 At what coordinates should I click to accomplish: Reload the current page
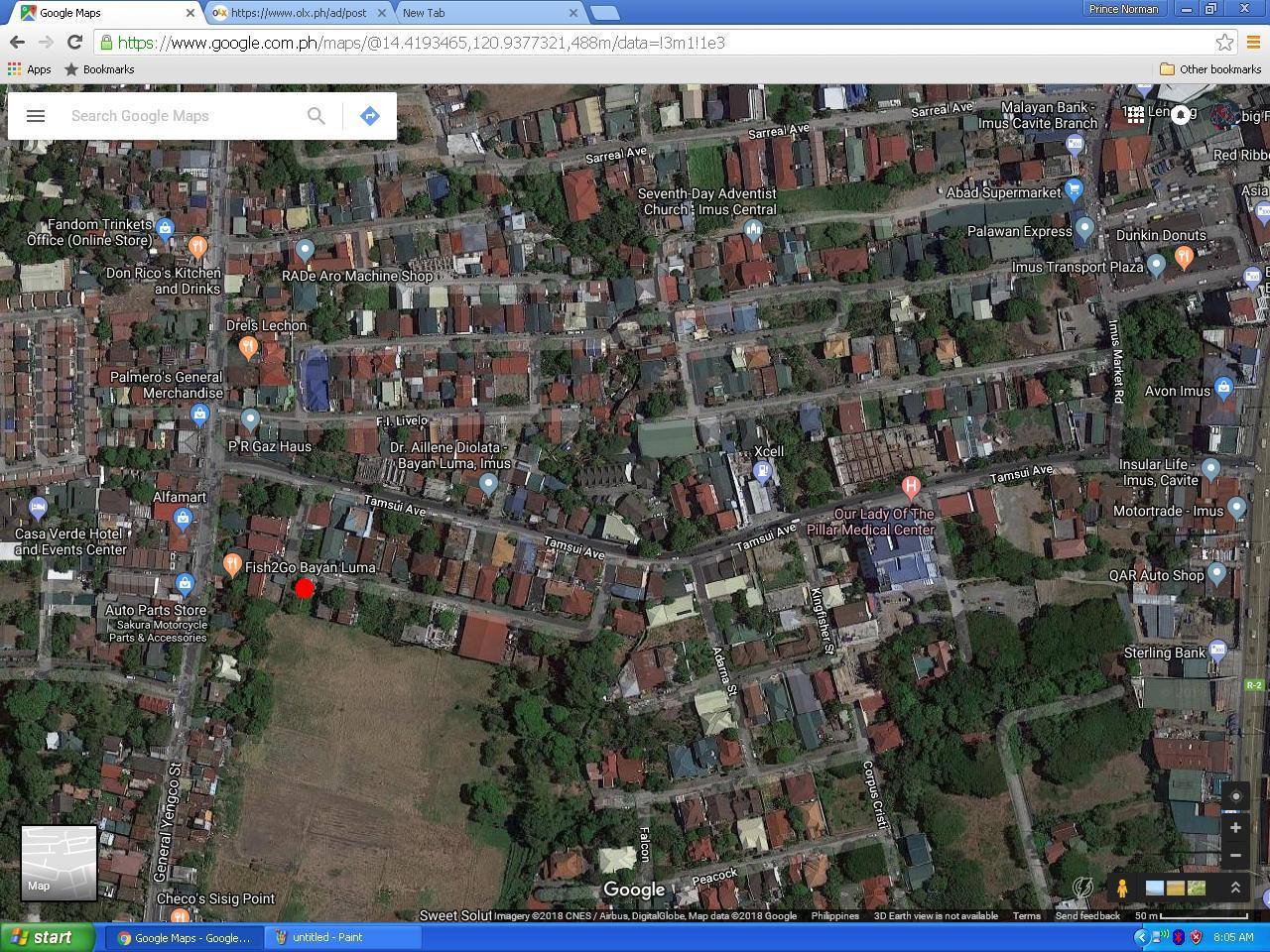pos(74,43)
